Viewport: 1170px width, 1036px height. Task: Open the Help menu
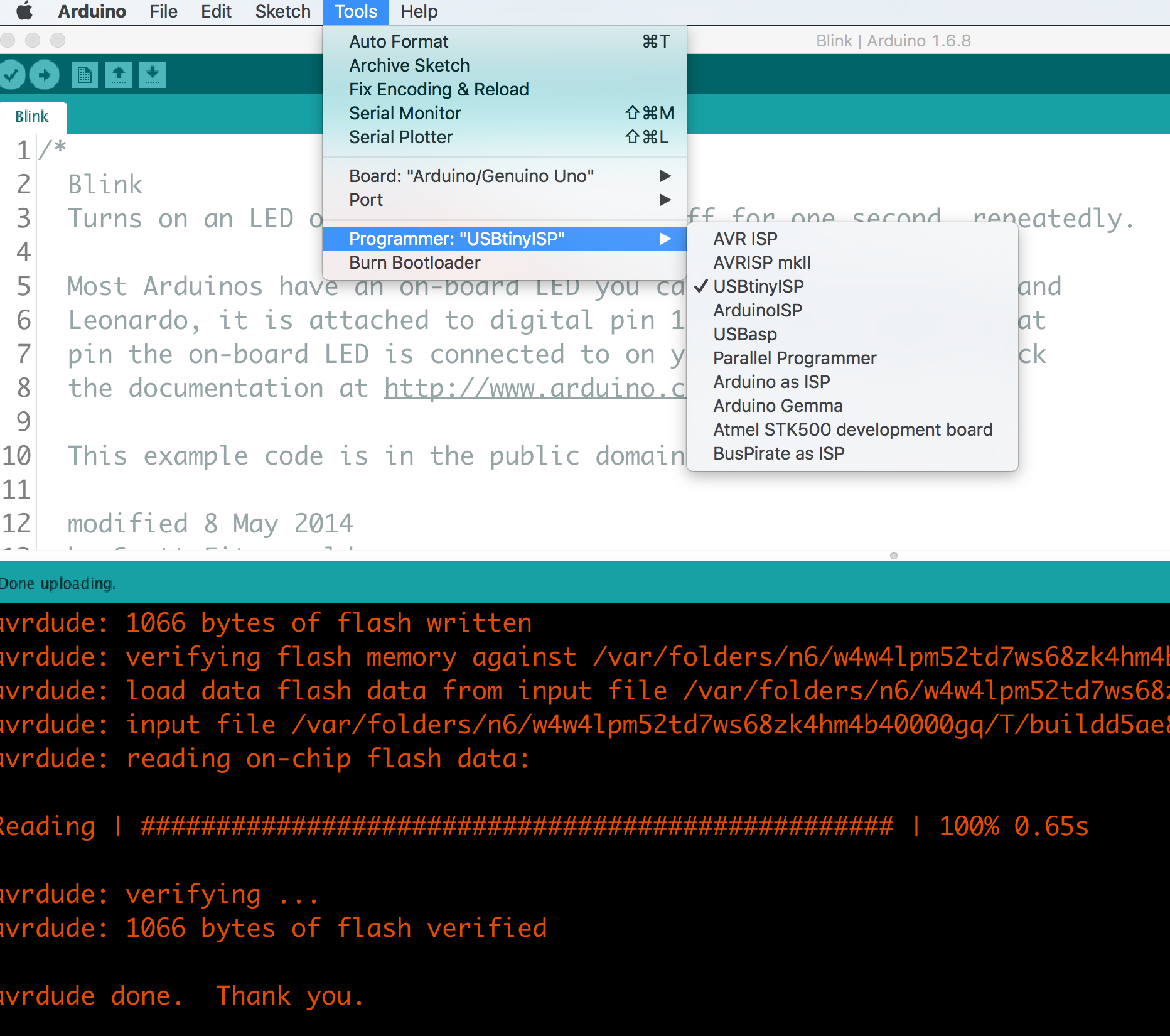[419, 11]
